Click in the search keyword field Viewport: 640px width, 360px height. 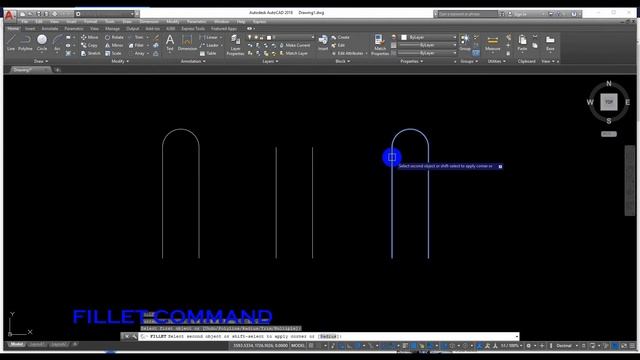click(x=468, y=14)
